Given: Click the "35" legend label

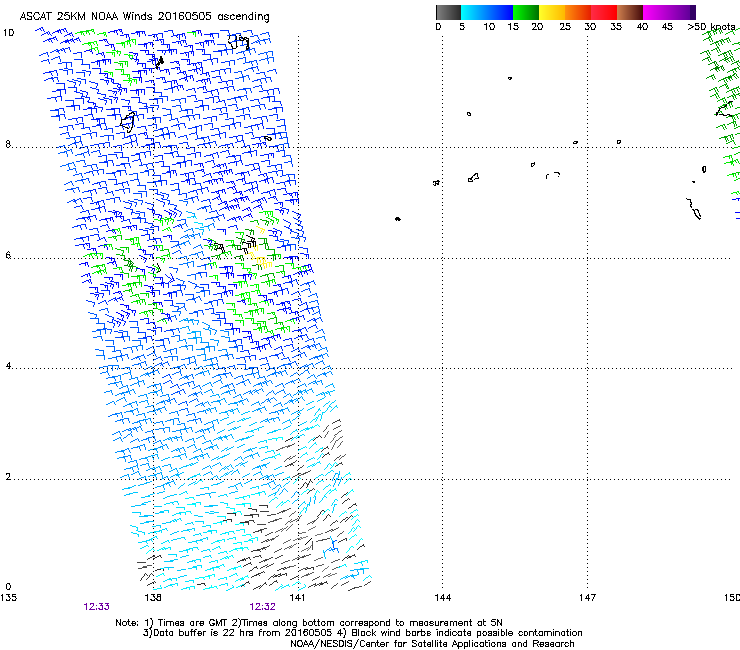Looking at the screenshot, I should point(616,26).
